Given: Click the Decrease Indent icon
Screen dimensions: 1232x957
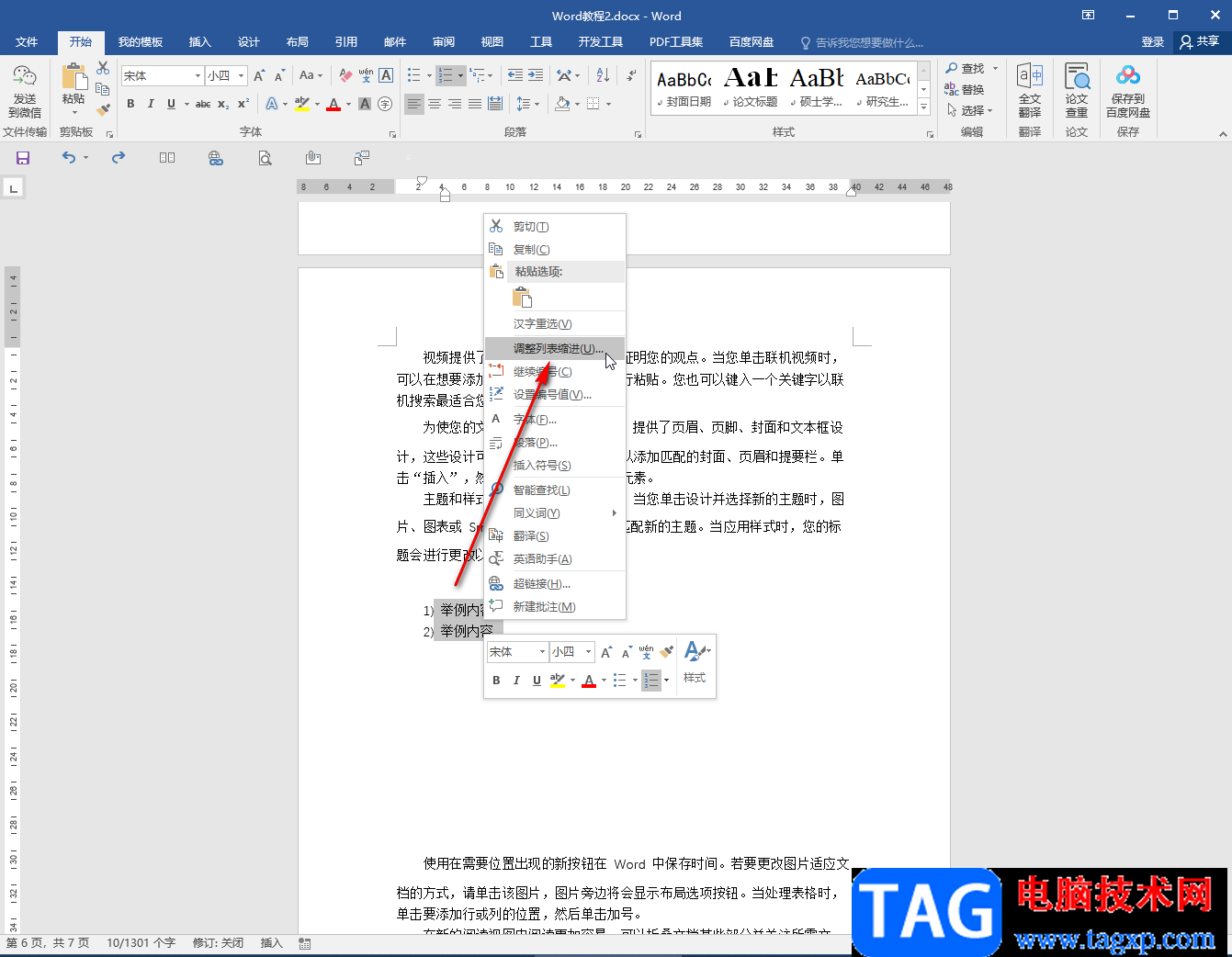Looking at the screenshot, I should pos(515,75).
